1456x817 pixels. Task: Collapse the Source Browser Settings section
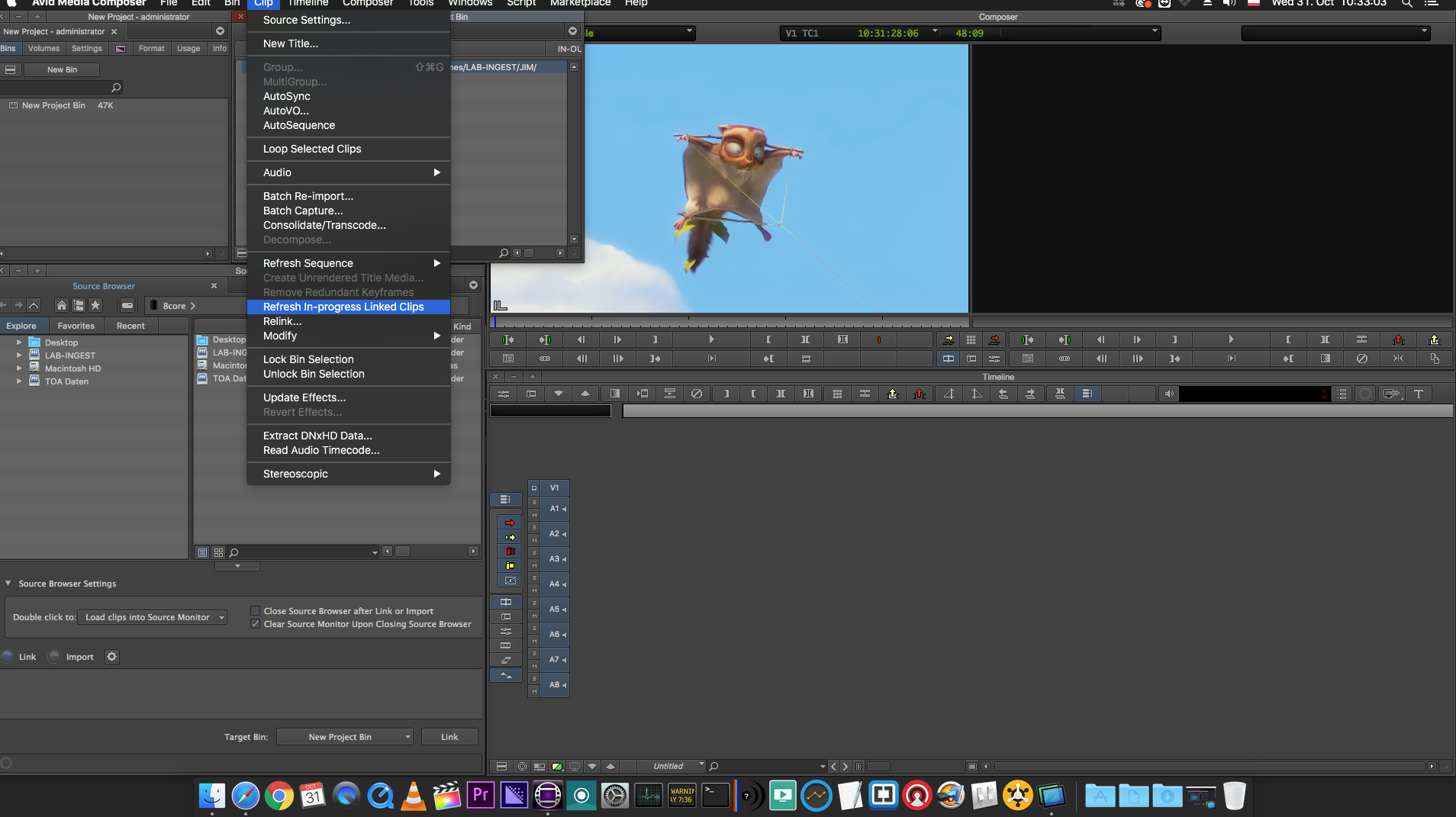8,584
